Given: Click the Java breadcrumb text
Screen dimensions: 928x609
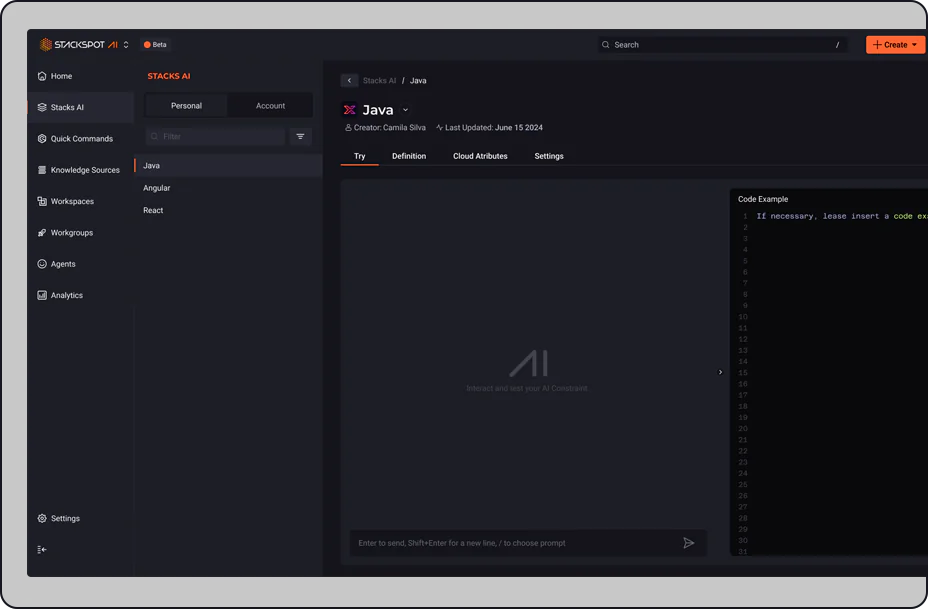Looking at the screenshot, I should [418, 80].
